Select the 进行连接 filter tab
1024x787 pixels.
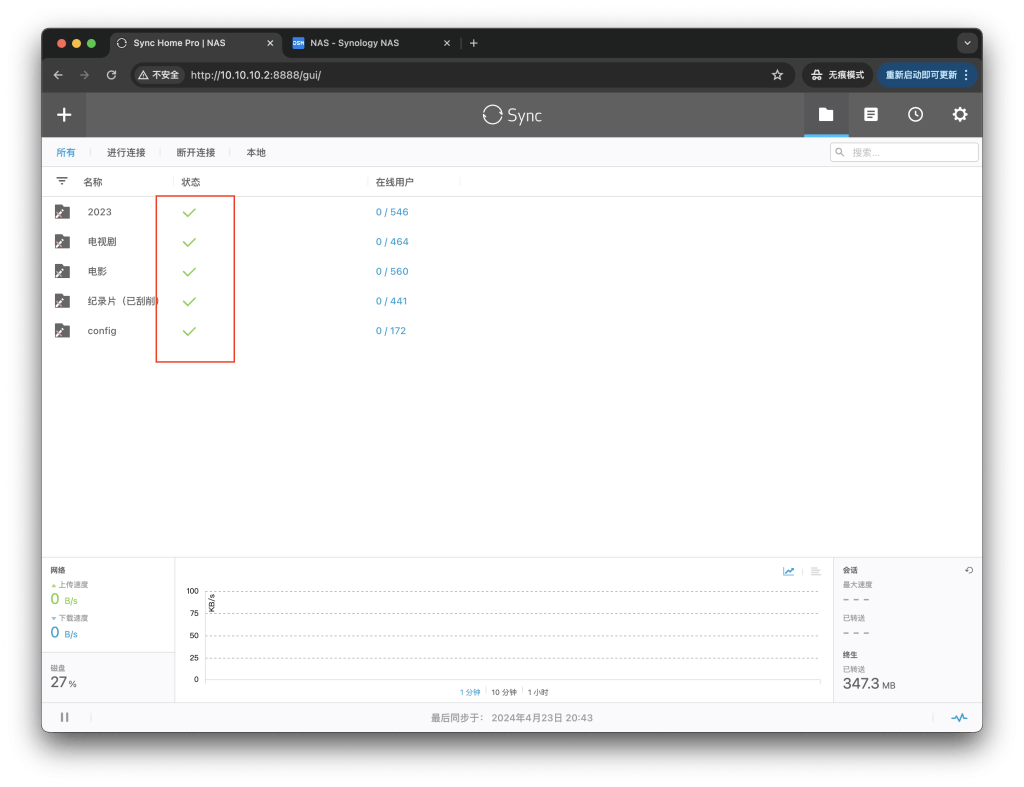[x=126, y=152]
